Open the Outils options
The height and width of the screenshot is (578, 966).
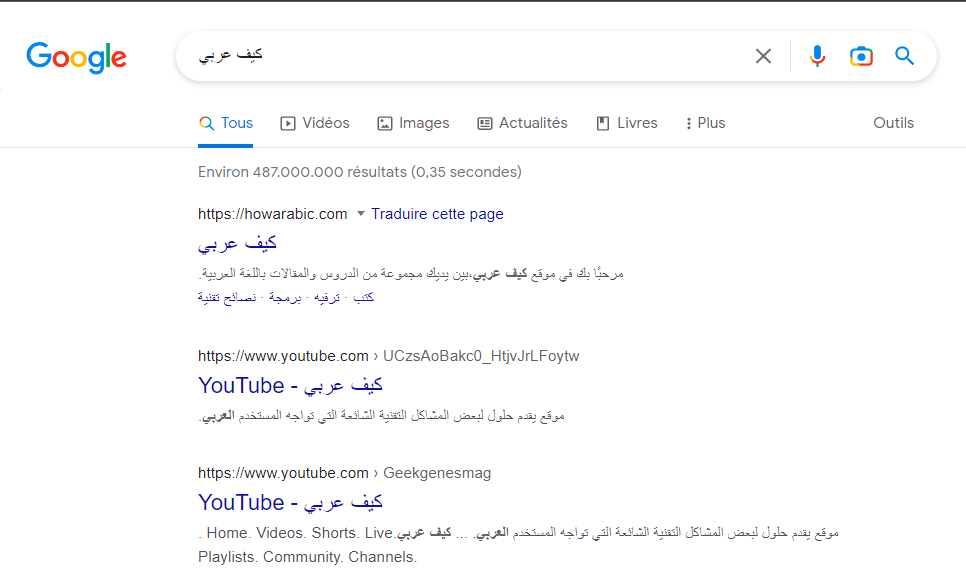893,123
